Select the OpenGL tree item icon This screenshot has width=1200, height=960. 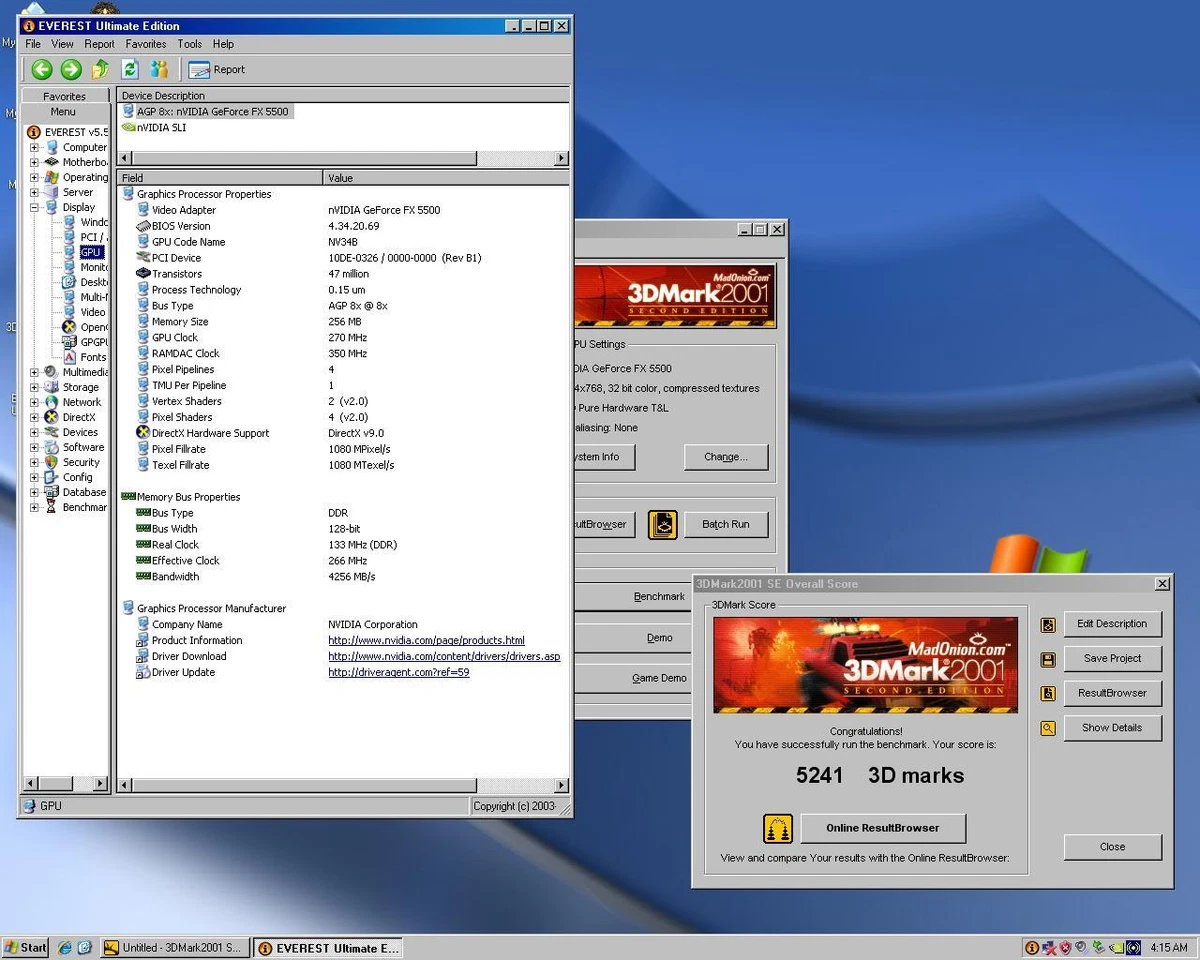69,327
